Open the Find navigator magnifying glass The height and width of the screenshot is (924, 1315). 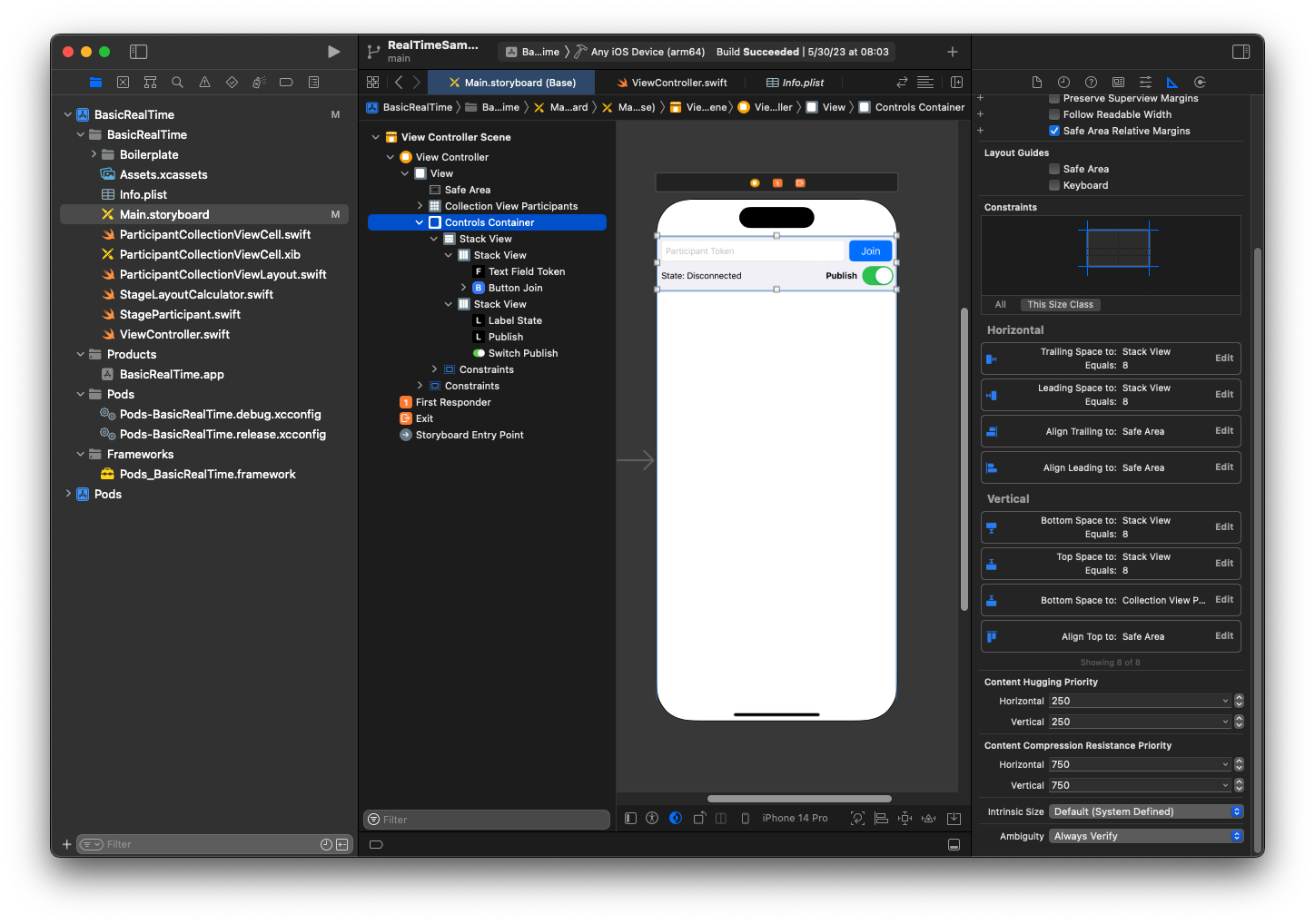tap(177, 82)
